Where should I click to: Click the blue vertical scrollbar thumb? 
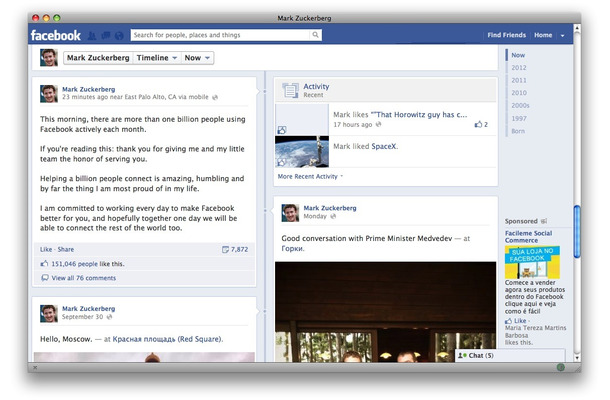coord(577,232)
